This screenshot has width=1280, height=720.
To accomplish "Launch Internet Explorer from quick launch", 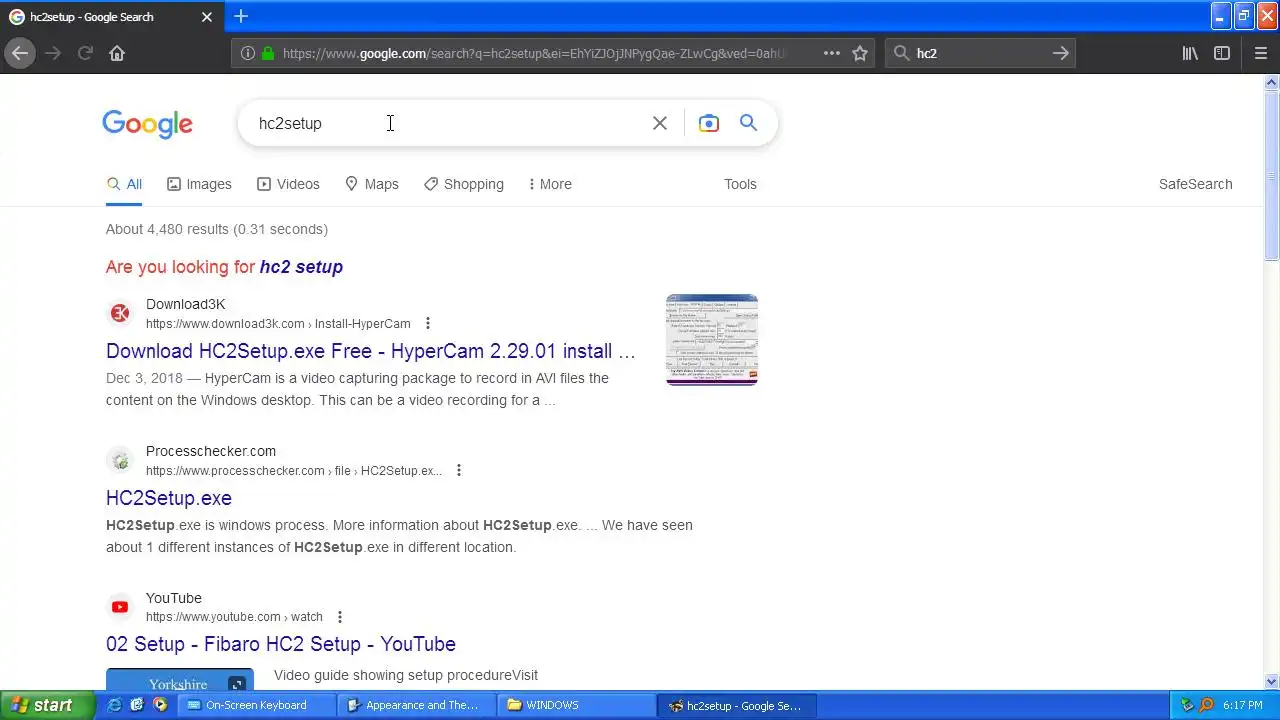I will (x=115, y=705).
